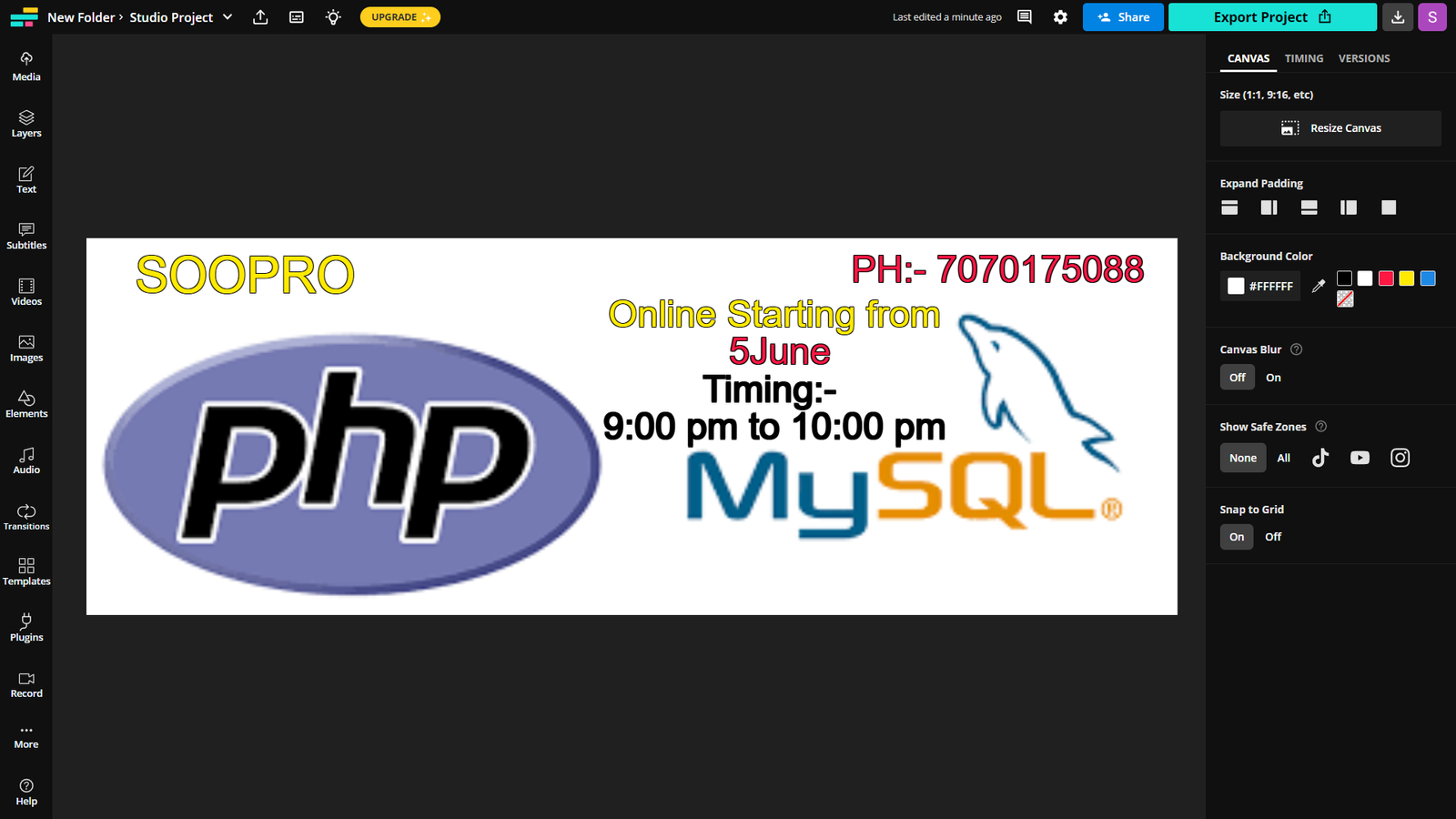Click the Export Project button
The image size is (1456, 819).
pos(1271,17)
